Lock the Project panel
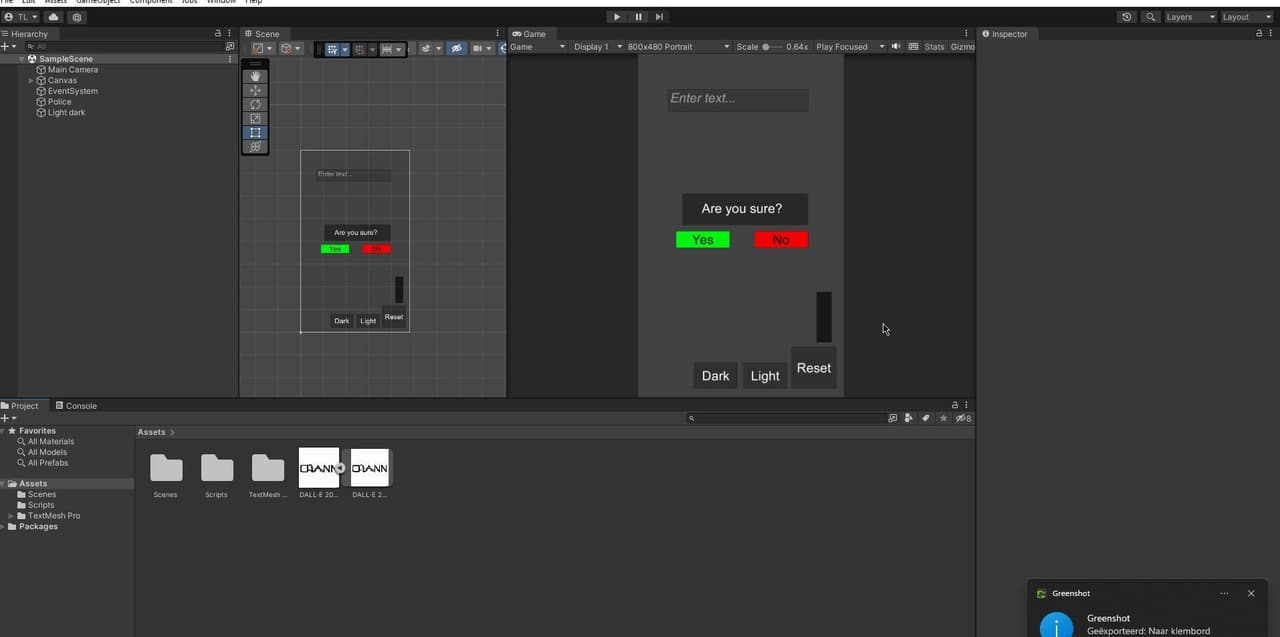 pos(955,405)
